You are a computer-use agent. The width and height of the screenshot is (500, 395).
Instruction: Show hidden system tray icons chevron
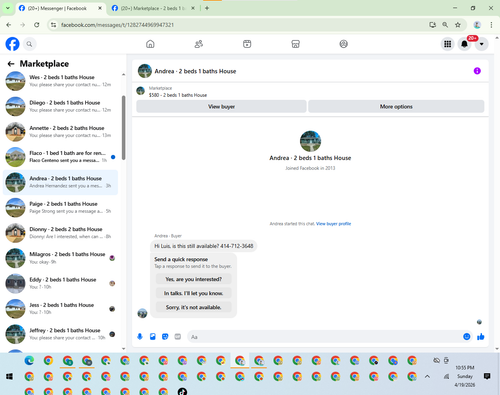point(427,376)
